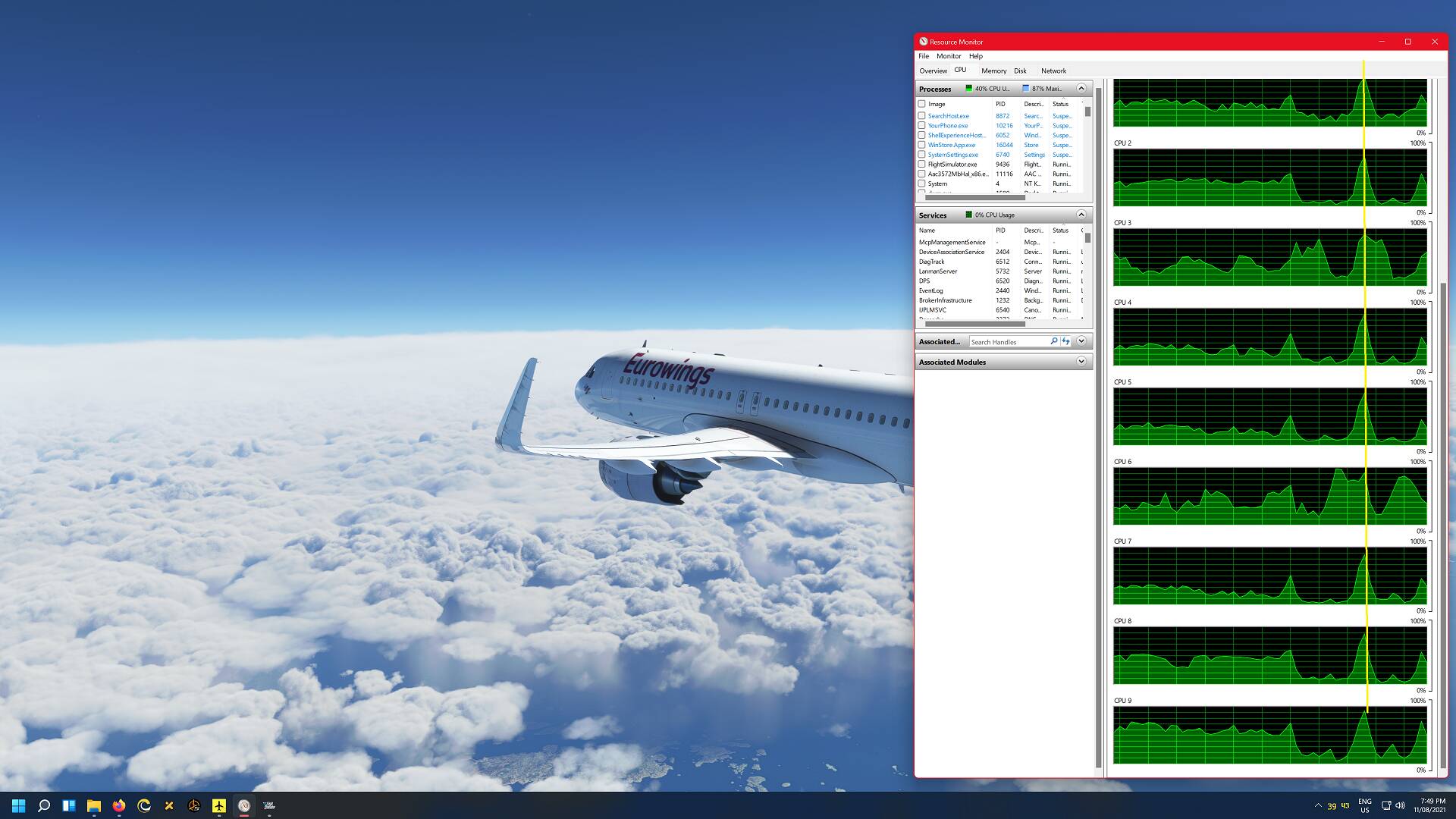1456x819 pixels.
Task: Check the SystemSettings.exe process checkbox
Action: [921, 155]
